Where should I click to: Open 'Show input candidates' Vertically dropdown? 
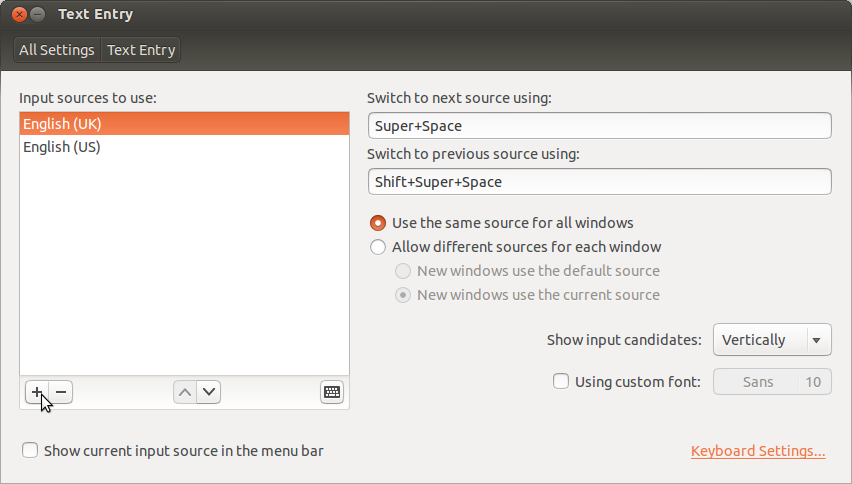pos(772,340)
